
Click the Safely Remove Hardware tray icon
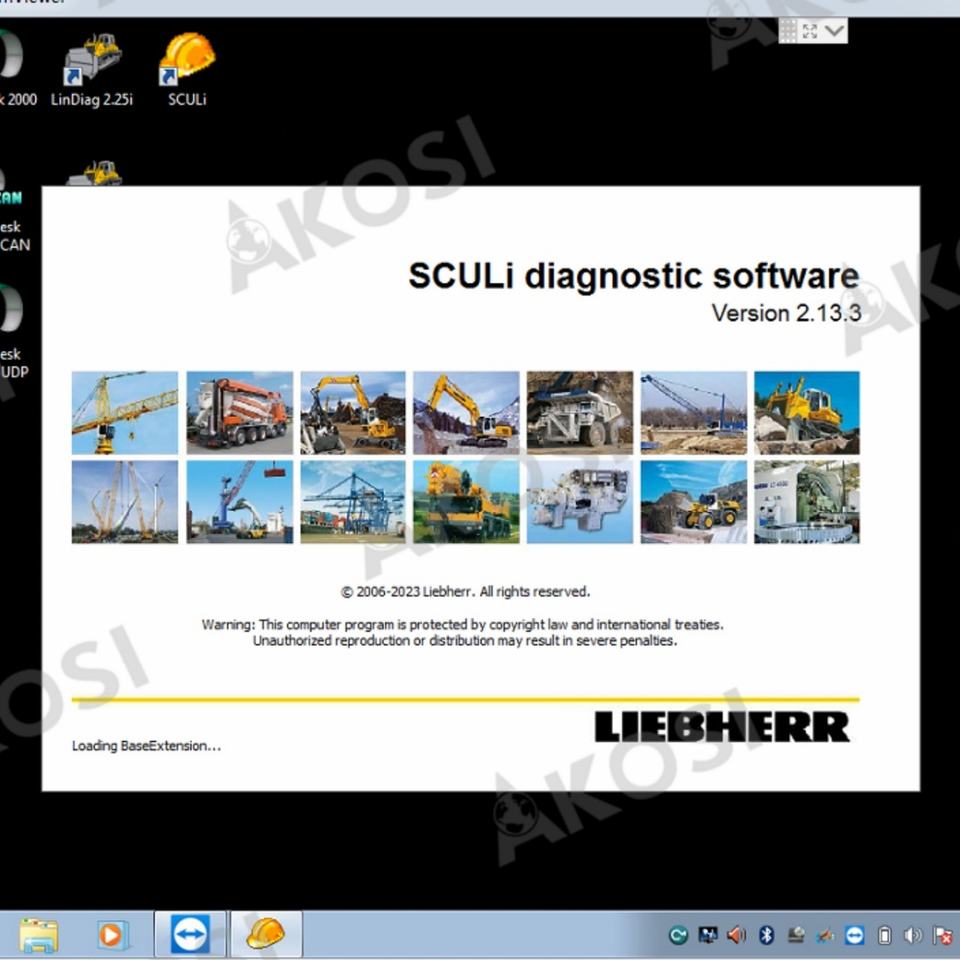[795, 935]
